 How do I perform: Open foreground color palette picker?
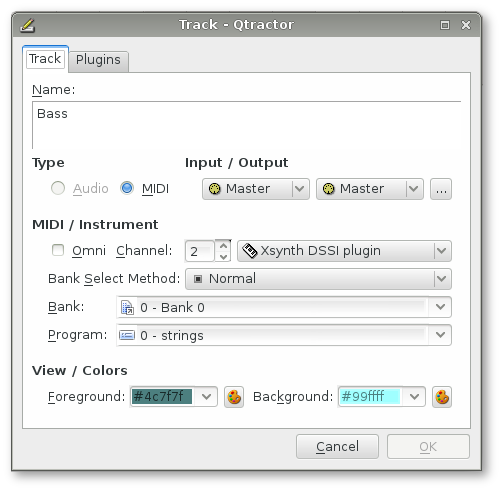234,397
